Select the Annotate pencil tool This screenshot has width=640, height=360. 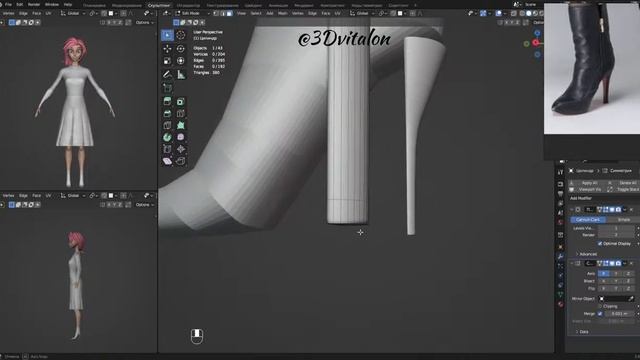[x=167, y=74]
